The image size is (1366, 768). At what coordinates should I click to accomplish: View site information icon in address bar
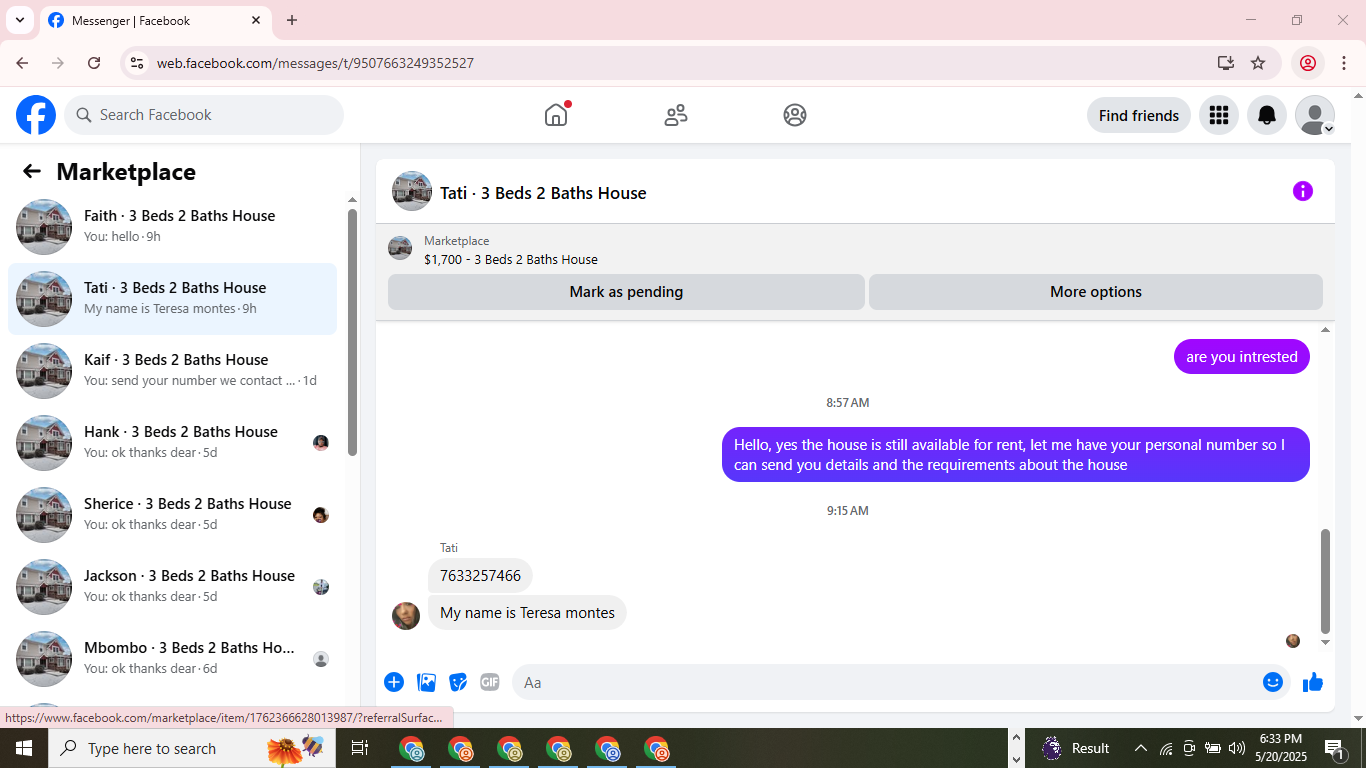pyautogui.click(x=138, y=63)
